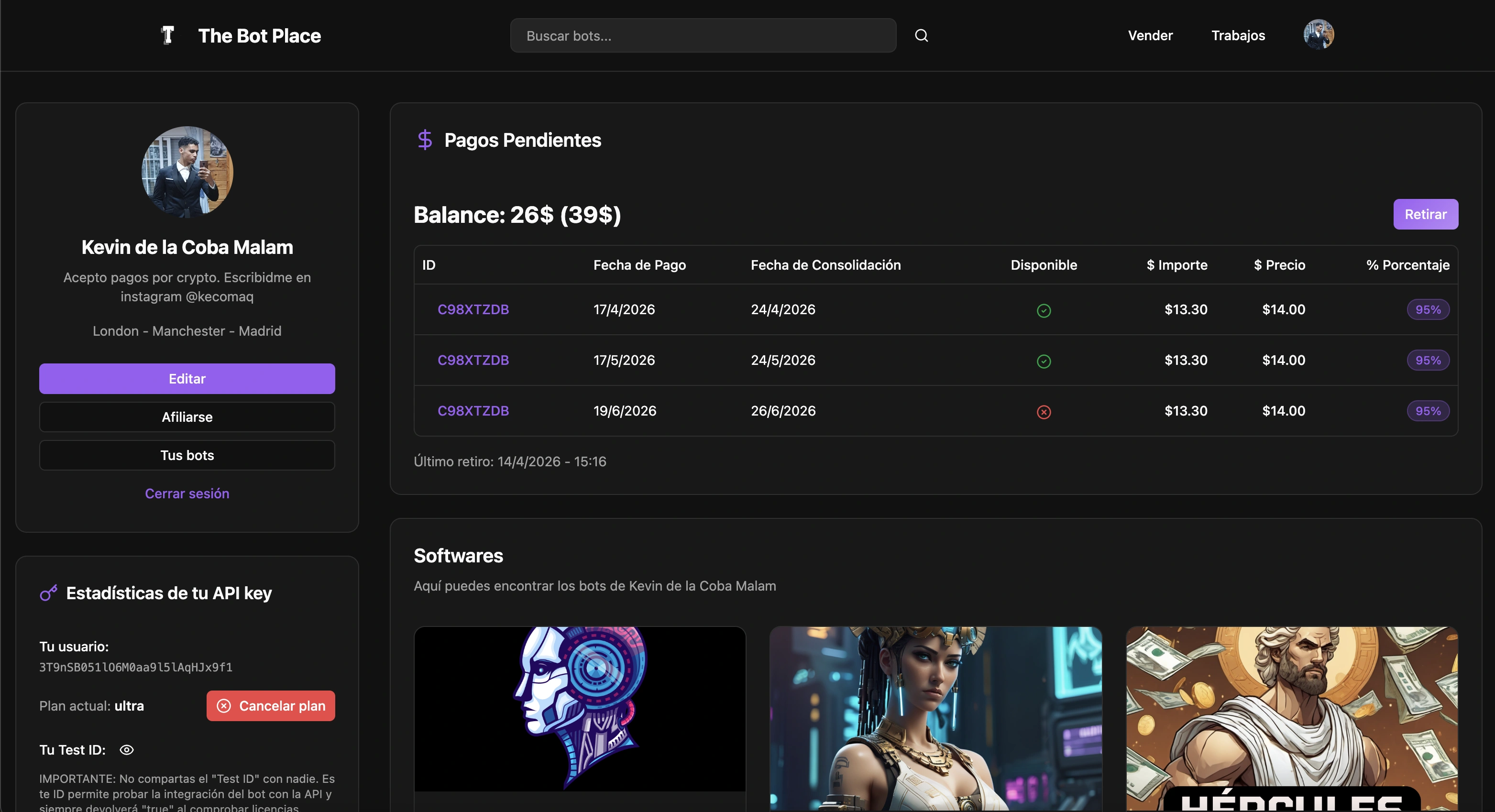Open the Hércules bot thumbnail
Screen dimensions: 1495x812
pyautogui.click(x=1292, y=719)
